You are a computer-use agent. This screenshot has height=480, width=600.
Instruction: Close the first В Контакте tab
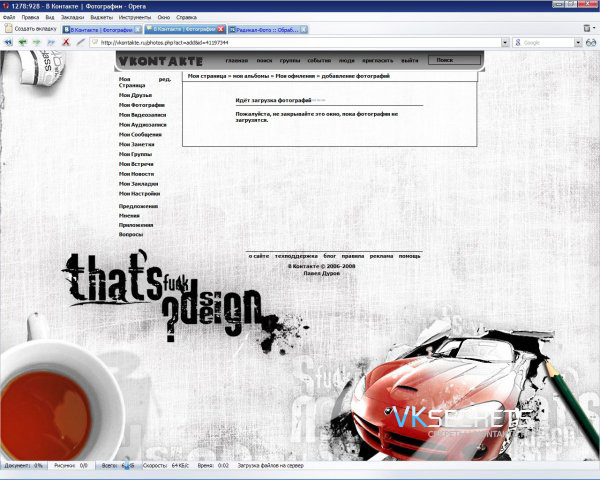coord(138,29)
